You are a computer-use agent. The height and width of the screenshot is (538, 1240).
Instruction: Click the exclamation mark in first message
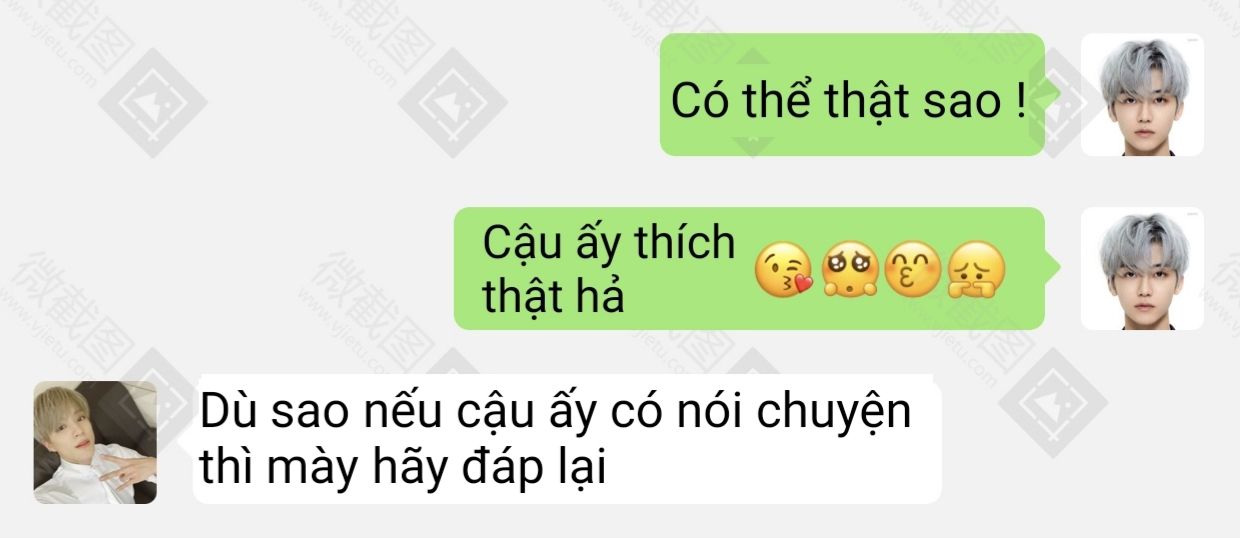(x=1020, y=101)
